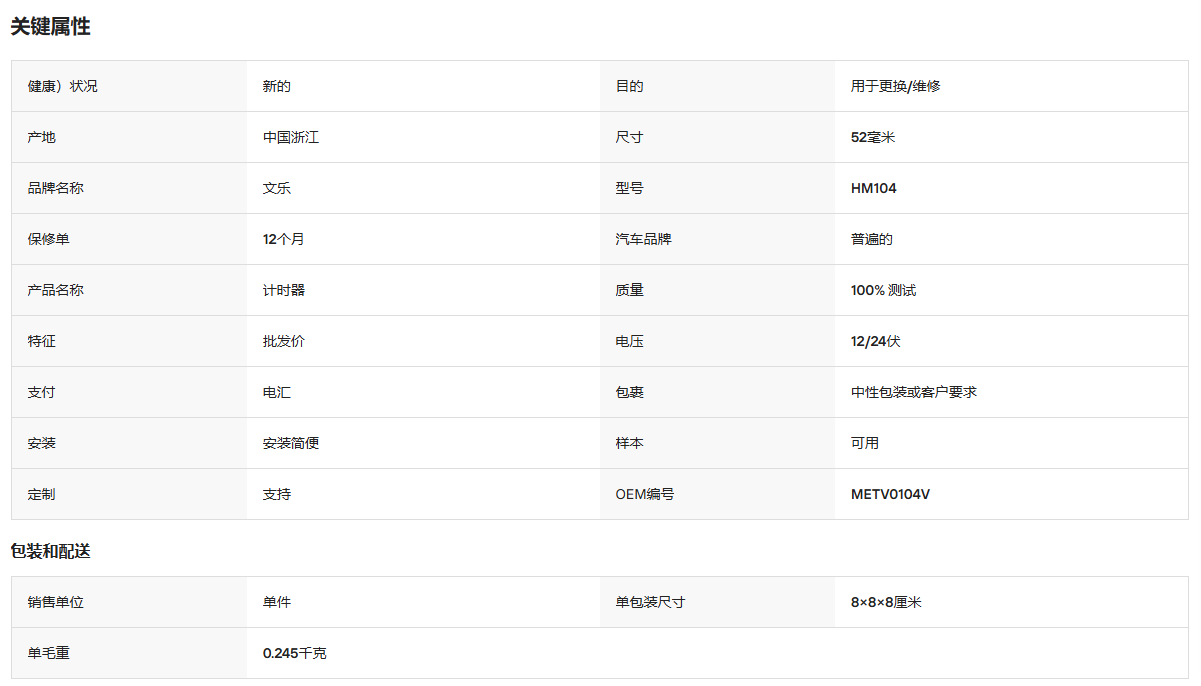The height and width of the screenshot is (686, 1201).
Task: Click the product name value "计时器"
Action: [x=284, y=290]
